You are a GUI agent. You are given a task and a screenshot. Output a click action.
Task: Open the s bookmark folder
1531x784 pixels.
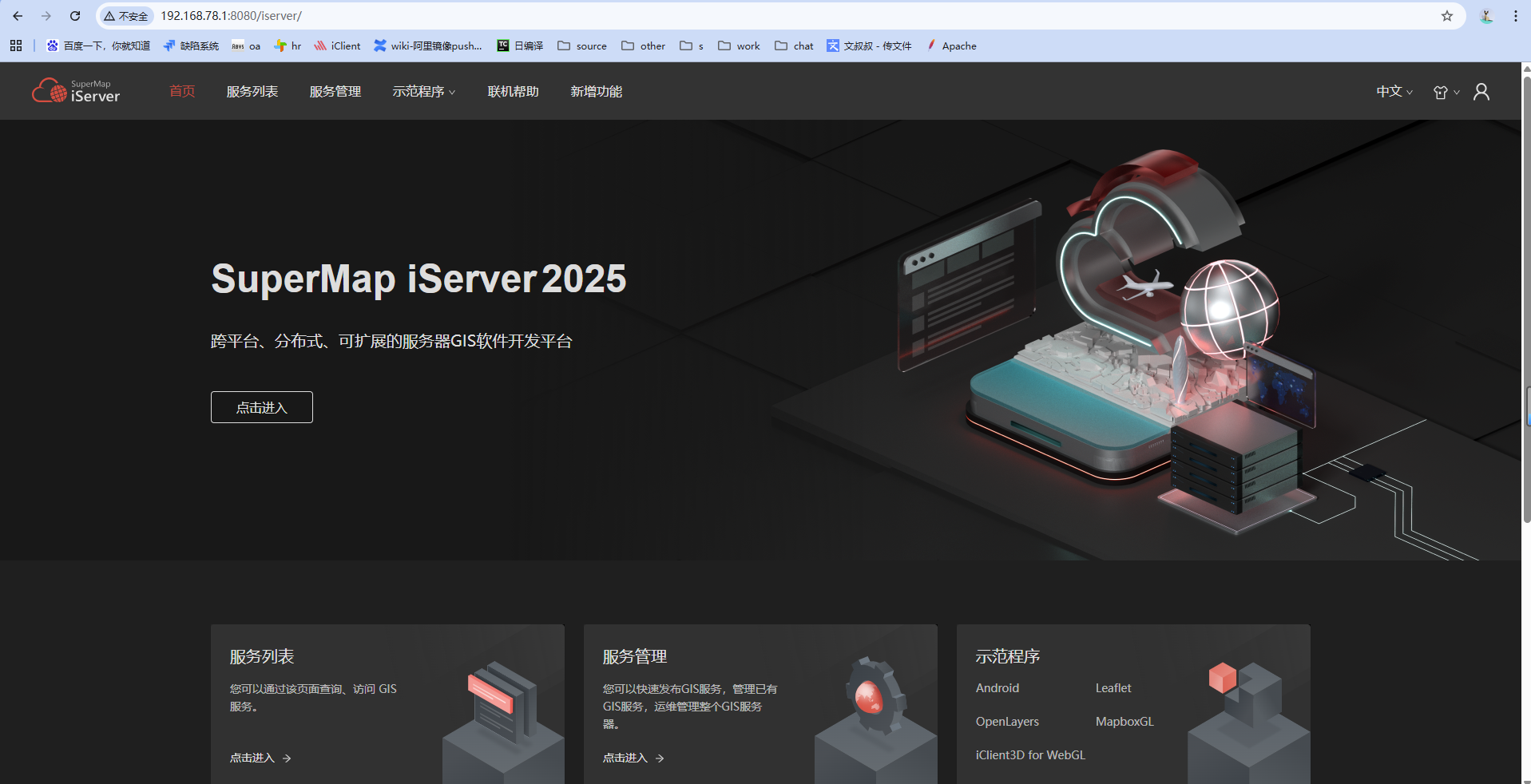click(x=692, y=46)
